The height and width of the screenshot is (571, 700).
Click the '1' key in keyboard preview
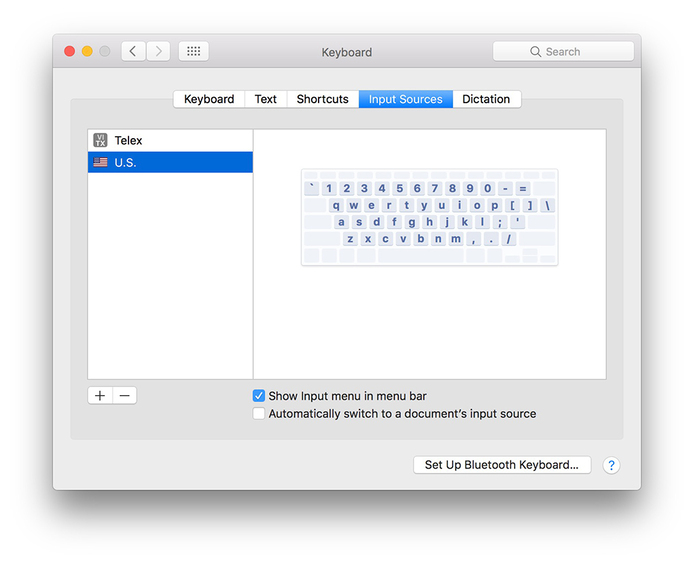click(329, 188)
